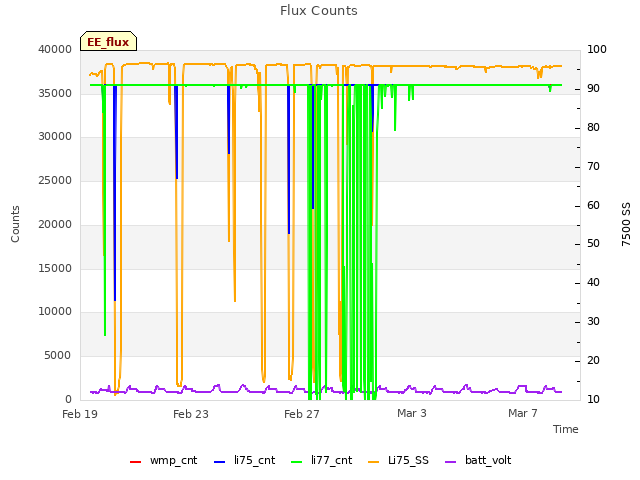Click the li75_cnt legend entry
640x480 pixels.
(244, 460)
